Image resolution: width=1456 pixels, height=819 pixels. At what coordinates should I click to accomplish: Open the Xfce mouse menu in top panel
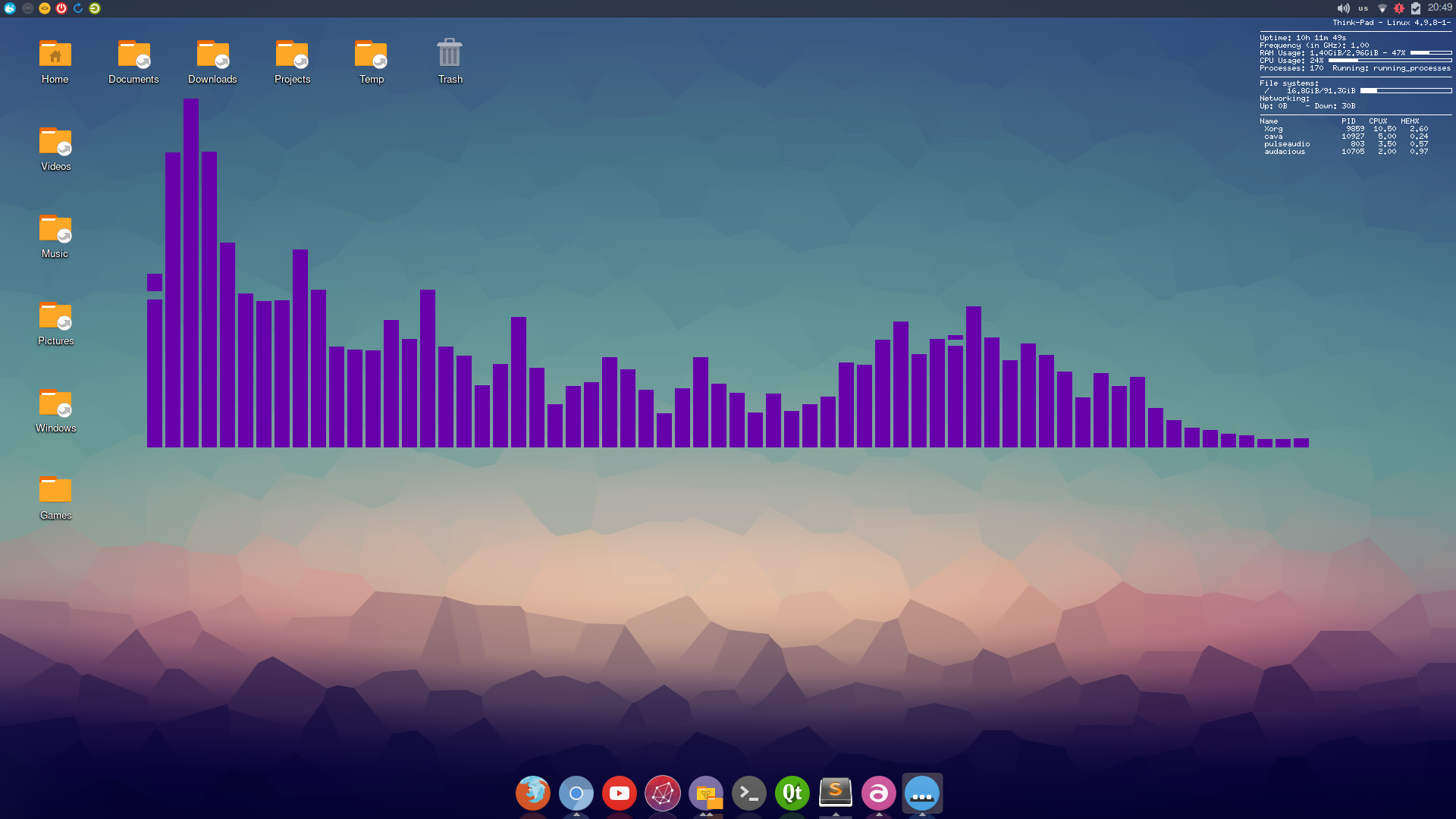point(10,8)
